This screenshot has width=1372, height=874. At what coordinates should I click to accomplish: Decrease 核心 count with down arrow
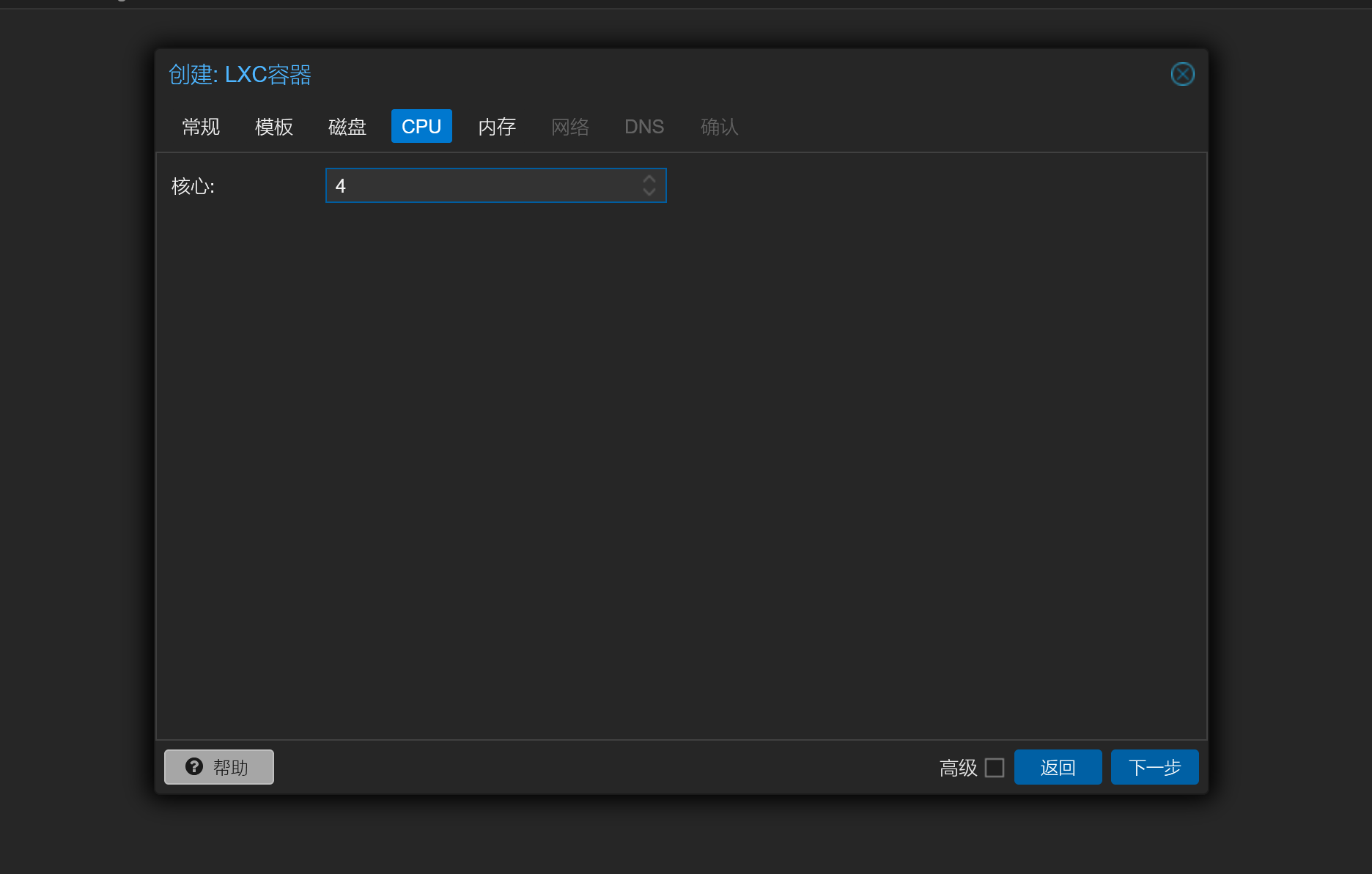(649, 192)
